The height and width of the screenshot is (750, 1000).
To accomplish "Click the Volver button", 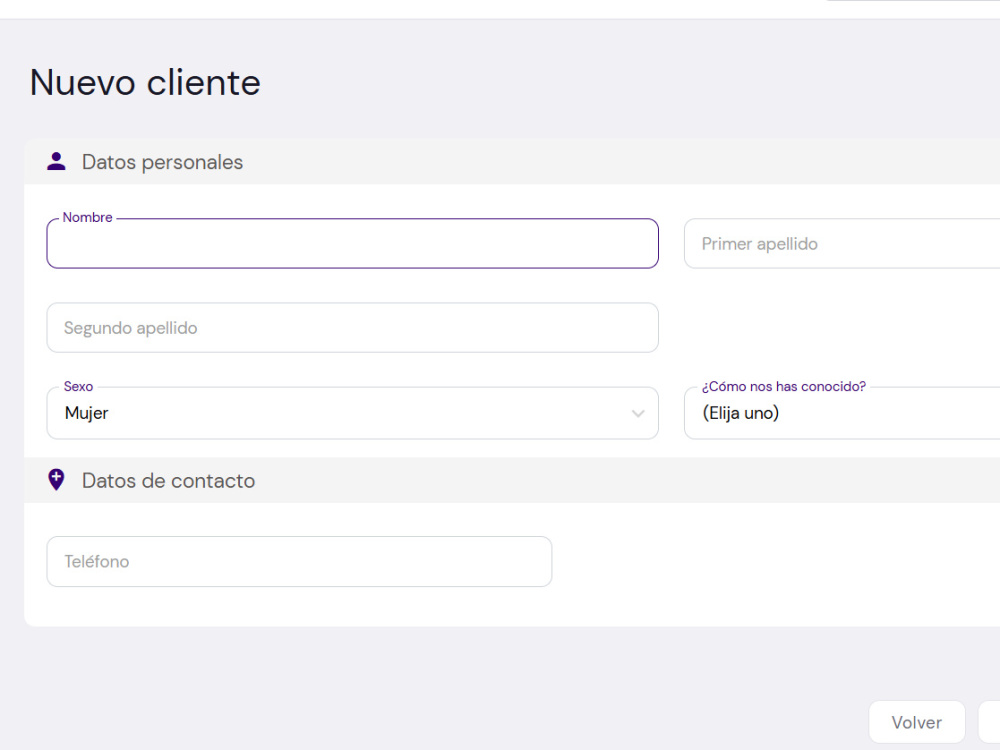I will [917, 723].
